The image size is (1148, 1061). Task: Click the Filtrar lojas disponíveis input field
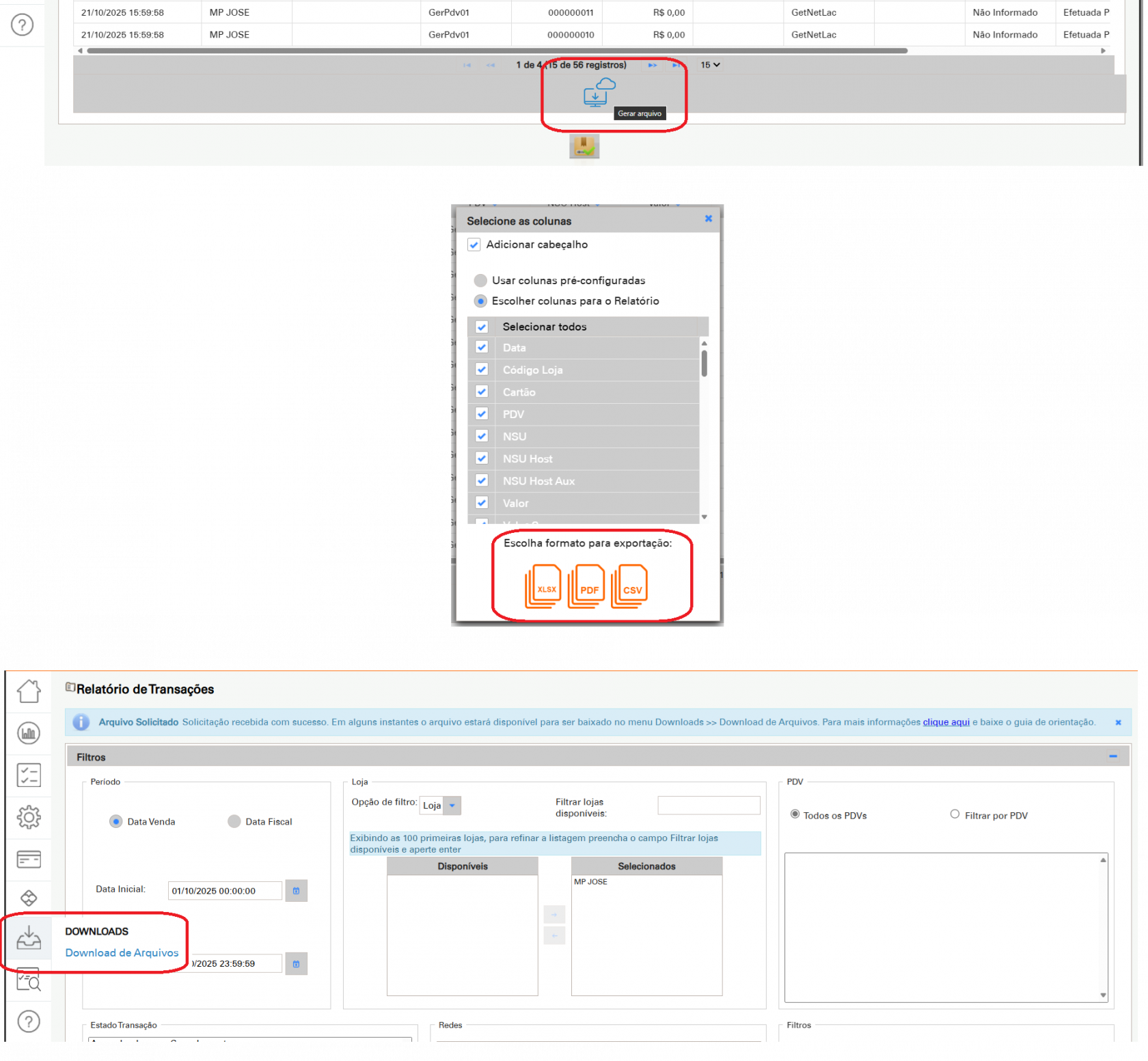click(709, 805)
